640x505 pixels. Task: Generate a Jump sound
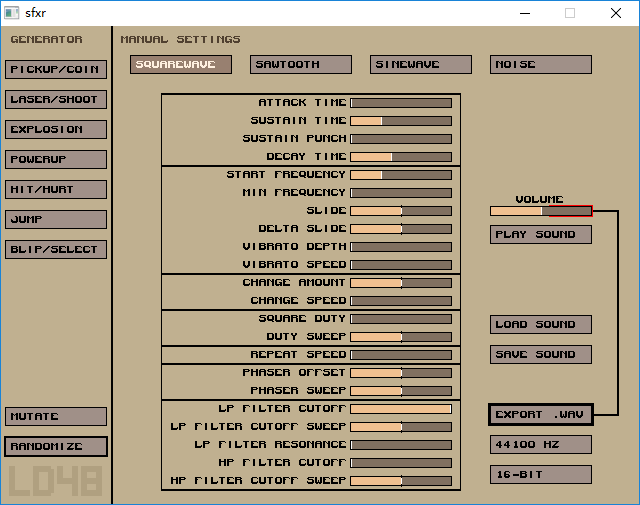tap(56, 220)
